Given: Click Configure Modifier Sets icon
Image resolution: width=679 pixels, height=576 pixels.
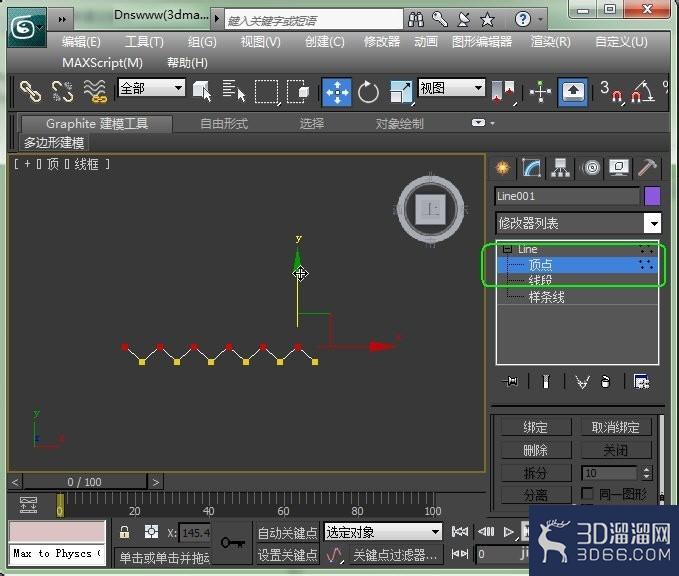Looking at the screenshot, I should coord(641,382).
